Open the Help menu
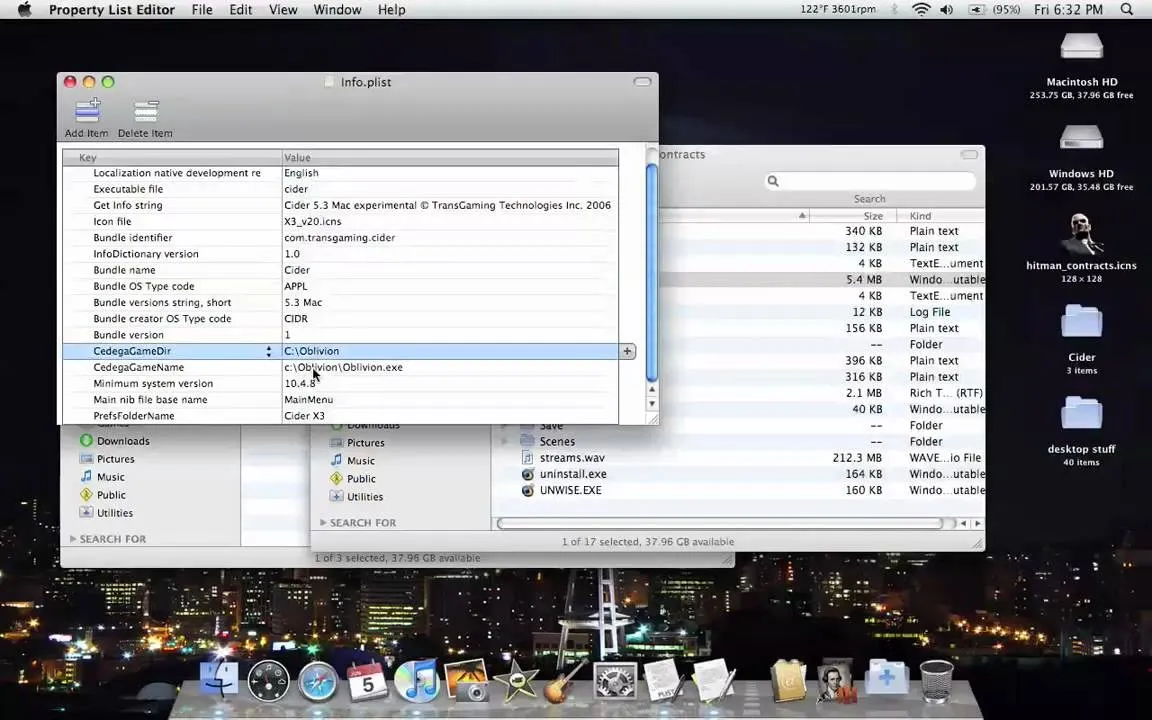1152x720 pixels. pos(392,10)
